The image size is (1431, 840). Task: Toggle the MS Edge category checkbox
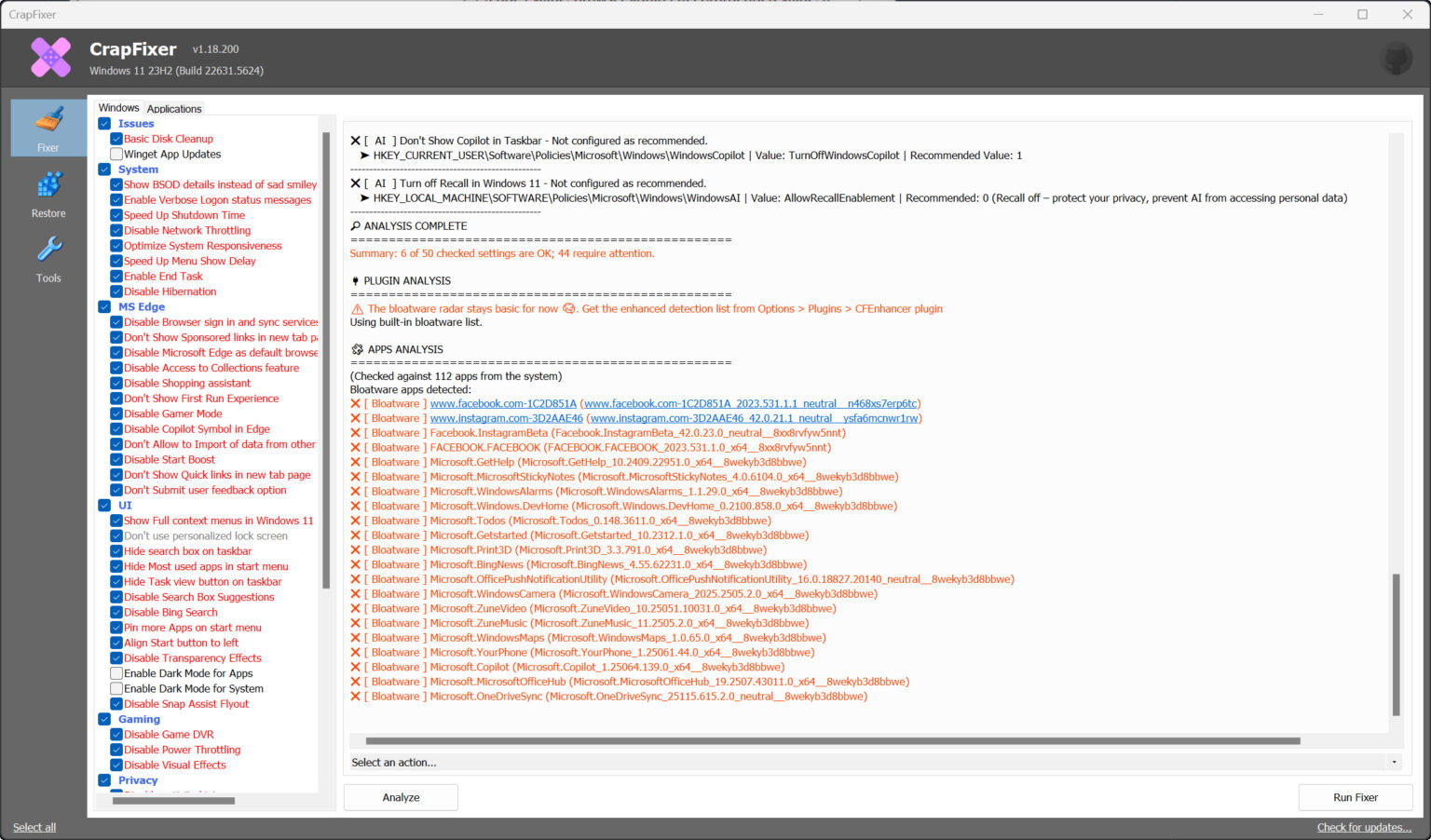tap(104, 306)
